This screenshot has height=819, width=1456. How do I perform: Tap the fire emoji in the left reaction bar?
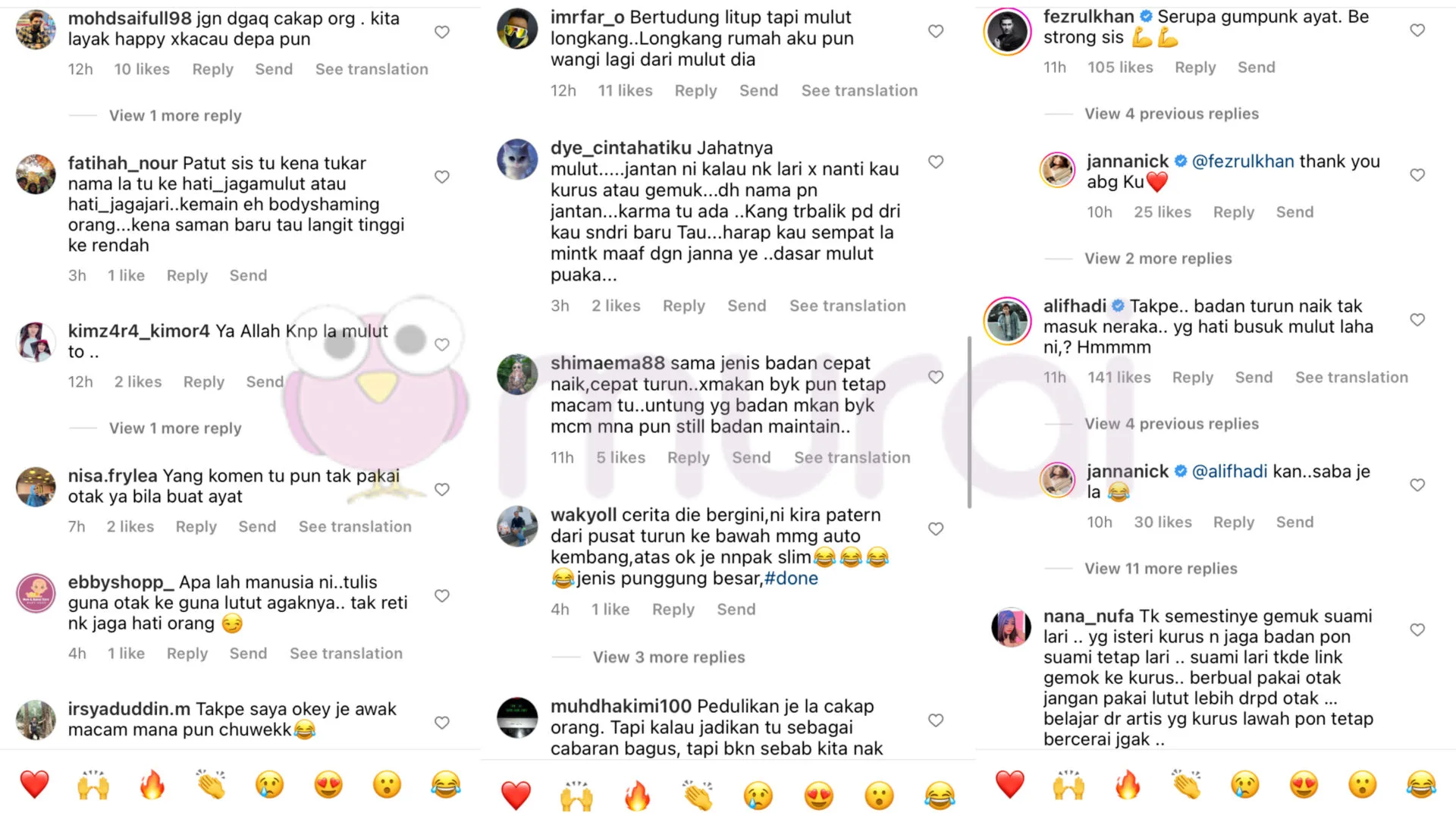[152, 785]
